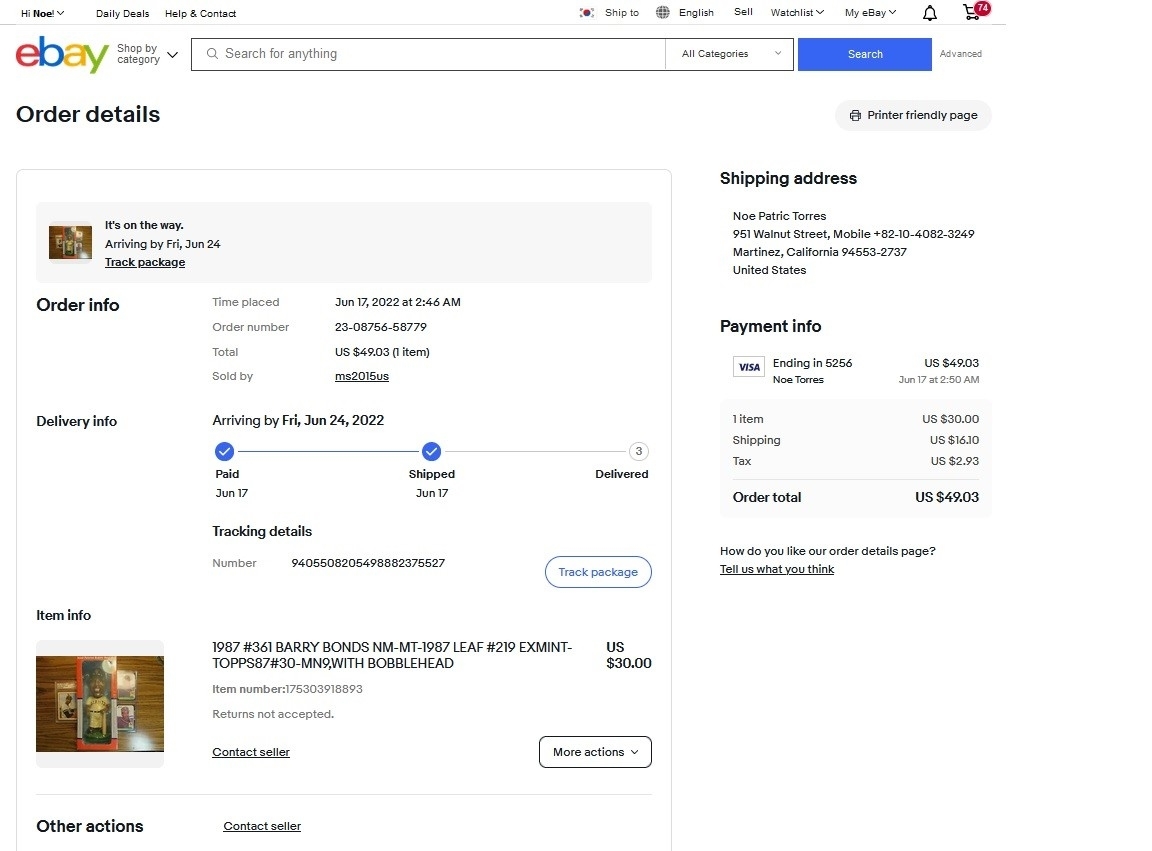1152x851 pixels.
Task: Click the Visa card logo
Action: point(749,367)
